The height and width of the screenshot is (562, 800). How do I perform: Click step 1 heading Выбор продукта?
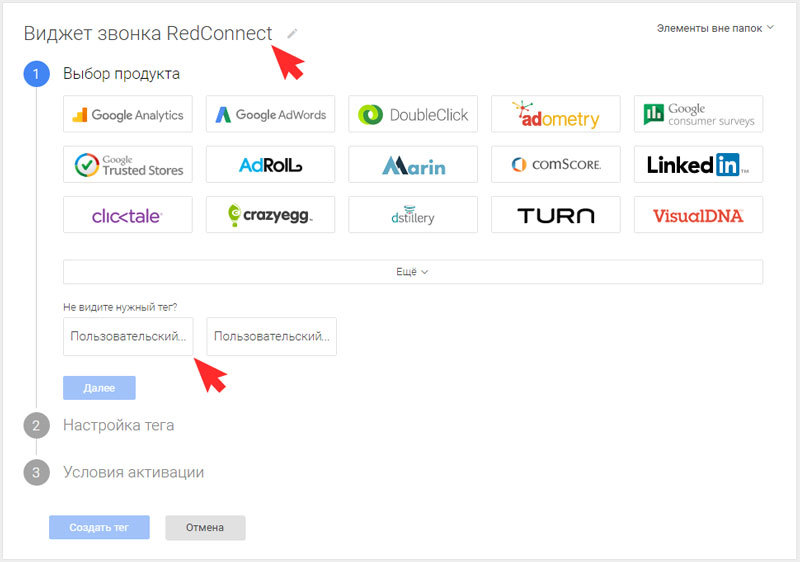[x=121, y=74]
